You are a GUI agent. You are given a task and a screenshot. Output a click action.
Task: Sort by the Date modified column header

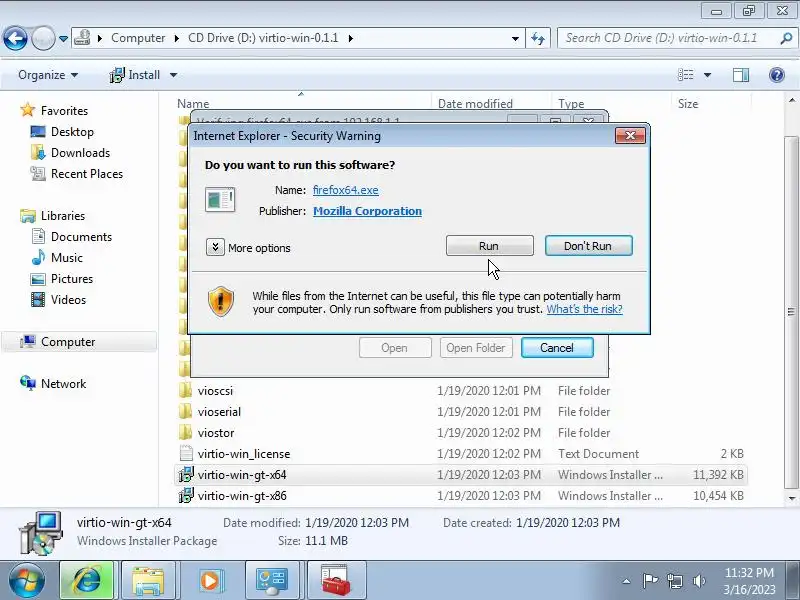click(475, 104)
